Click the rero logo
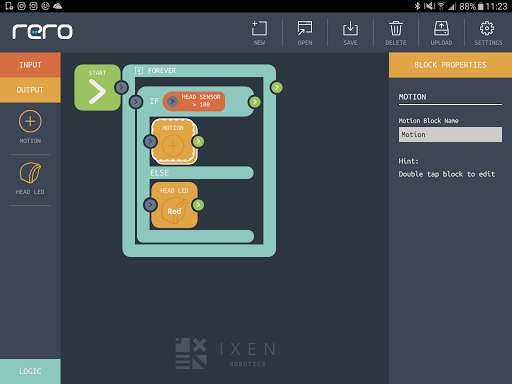This screenshot has width=512, height=384. (42, 31)
